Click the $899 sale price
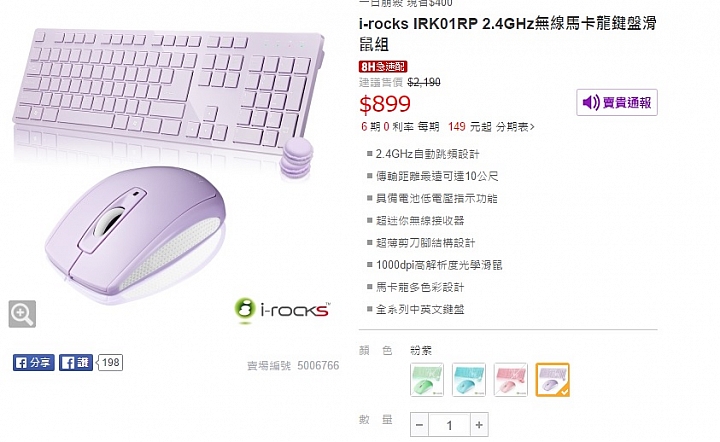This screenshot has height=442, width=720. pos(385,104)
